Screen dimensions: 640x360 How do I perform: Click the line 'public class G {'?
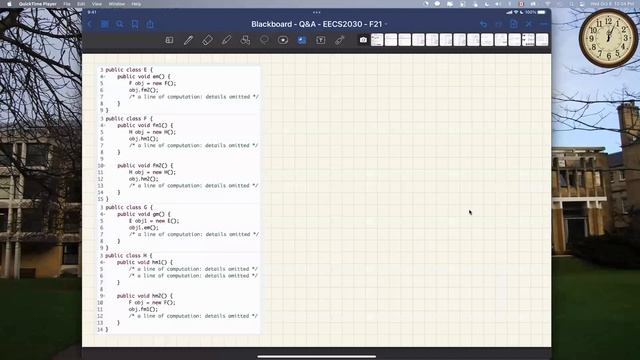point(129,207)
